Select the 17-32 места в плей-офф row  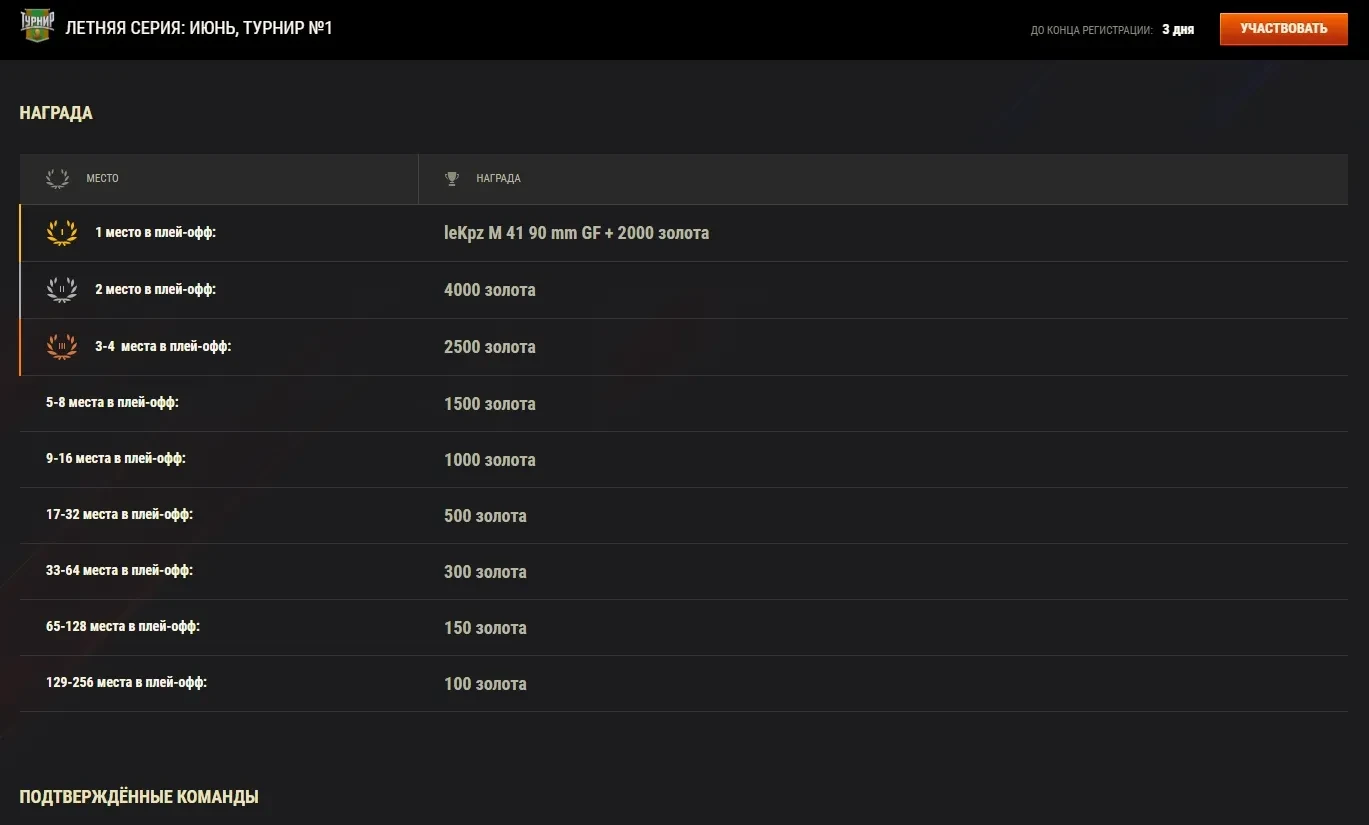tap(119, 515)
